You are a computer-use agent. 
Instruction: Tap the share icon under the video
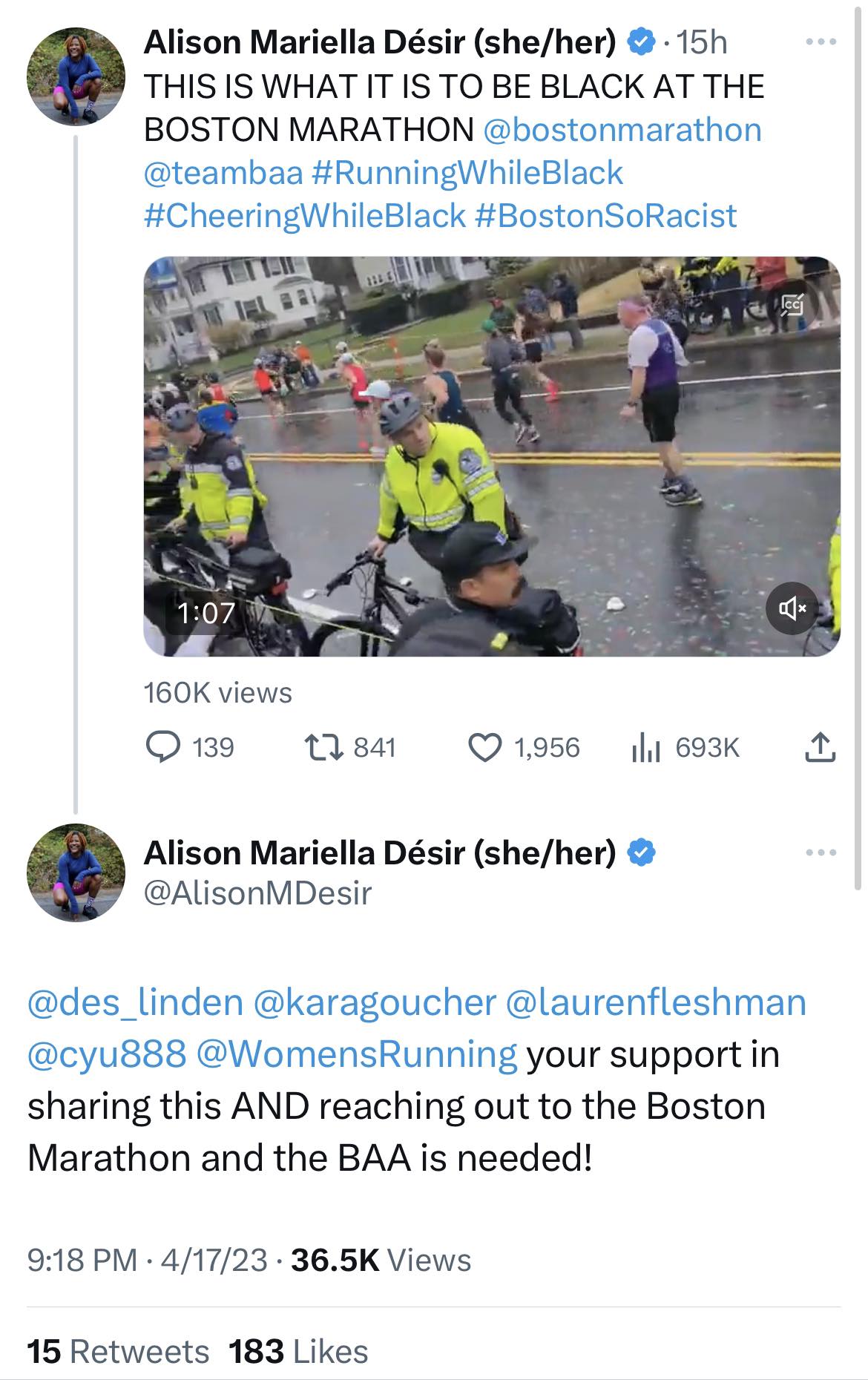click(821, 746)
